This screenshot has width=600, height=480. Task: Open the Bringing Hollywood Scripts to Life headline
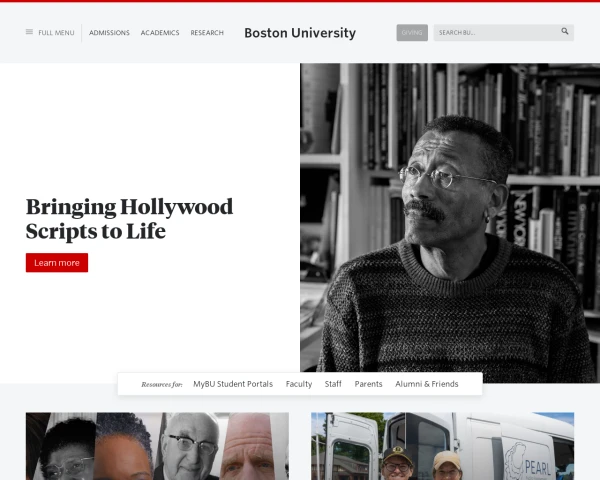[x=129, y=220]
